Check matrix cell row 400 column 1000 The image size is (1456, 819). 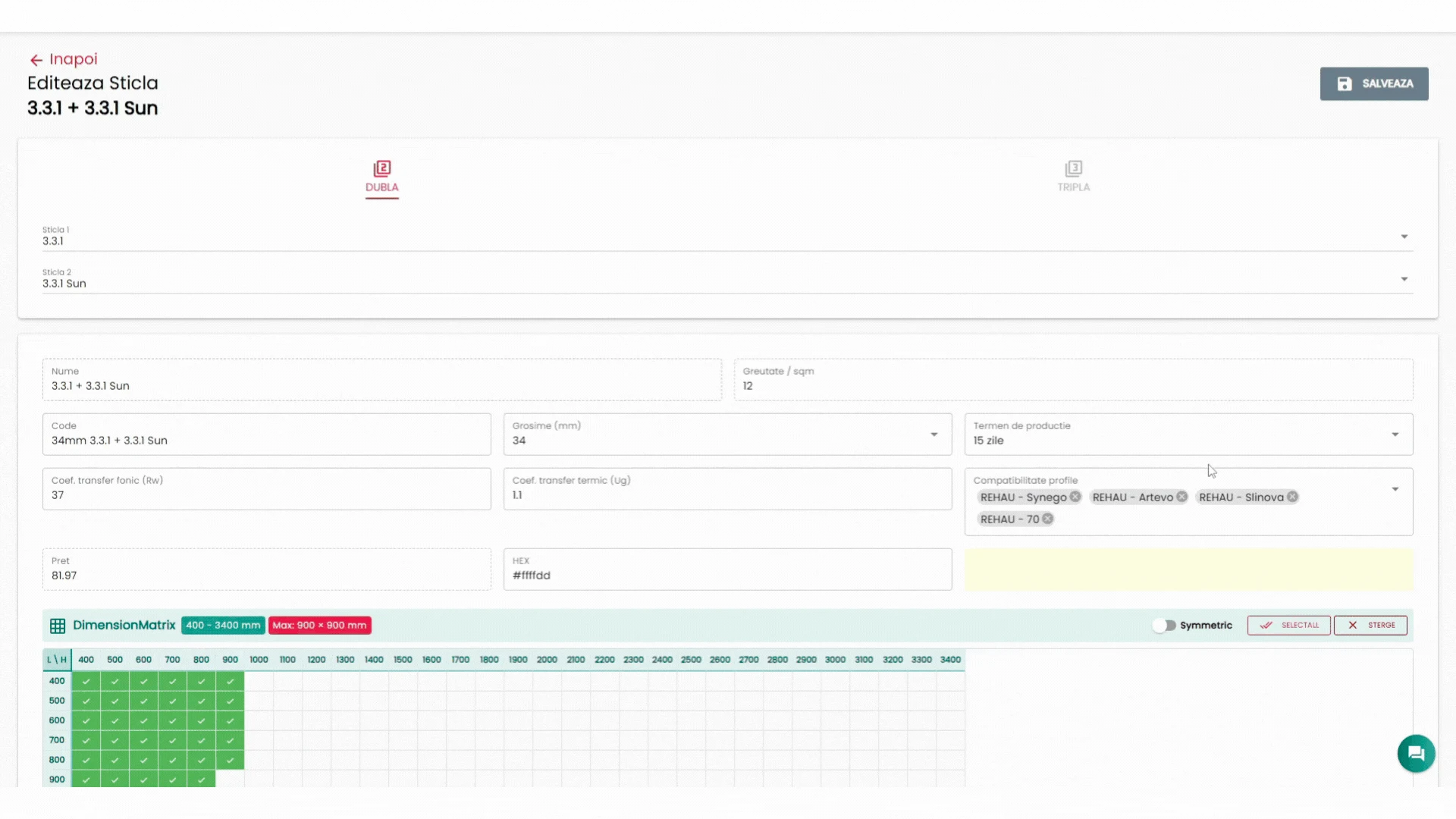[x=259, y=681]
